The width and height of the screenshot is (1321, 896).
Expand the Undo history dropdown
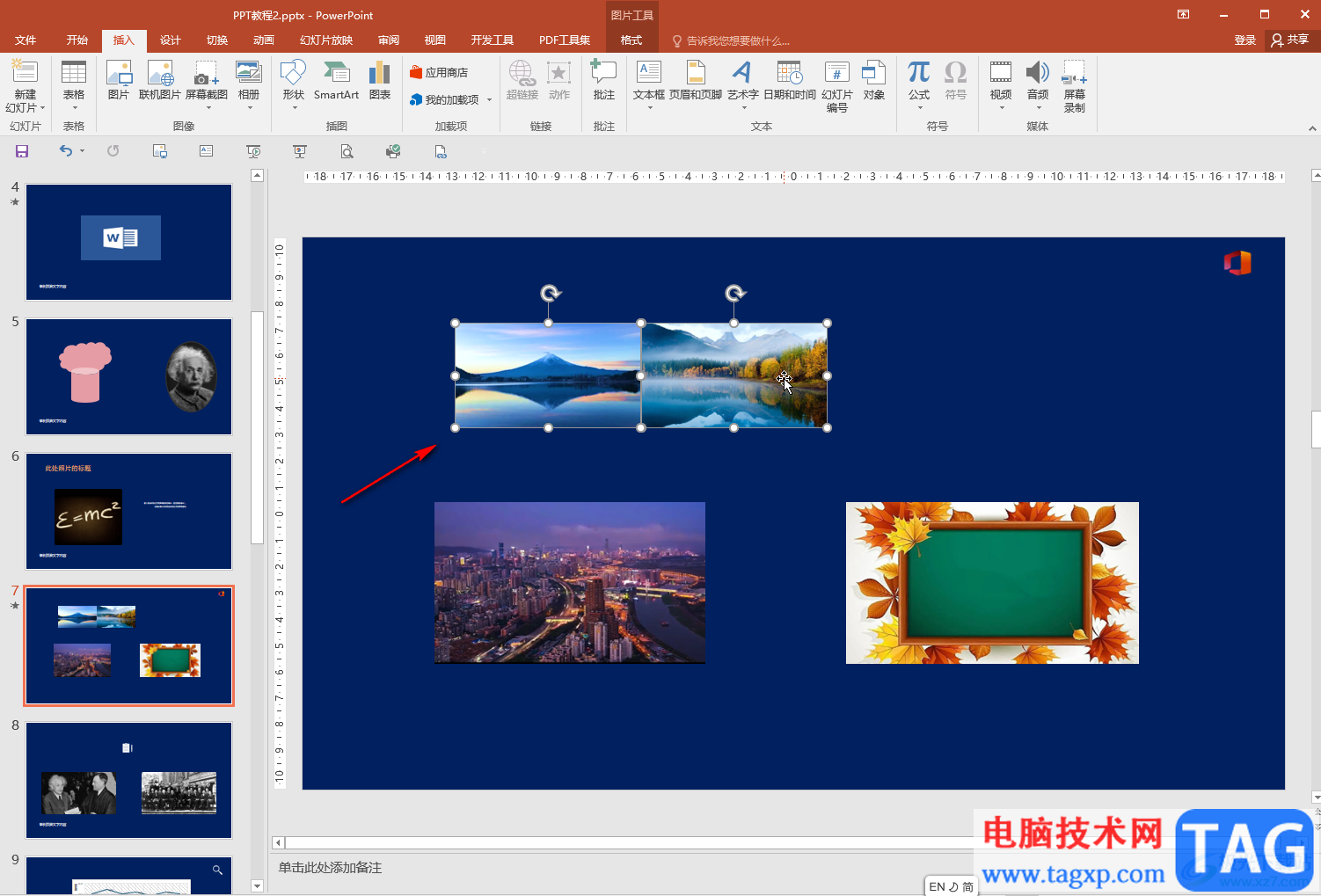pos(82,151)
